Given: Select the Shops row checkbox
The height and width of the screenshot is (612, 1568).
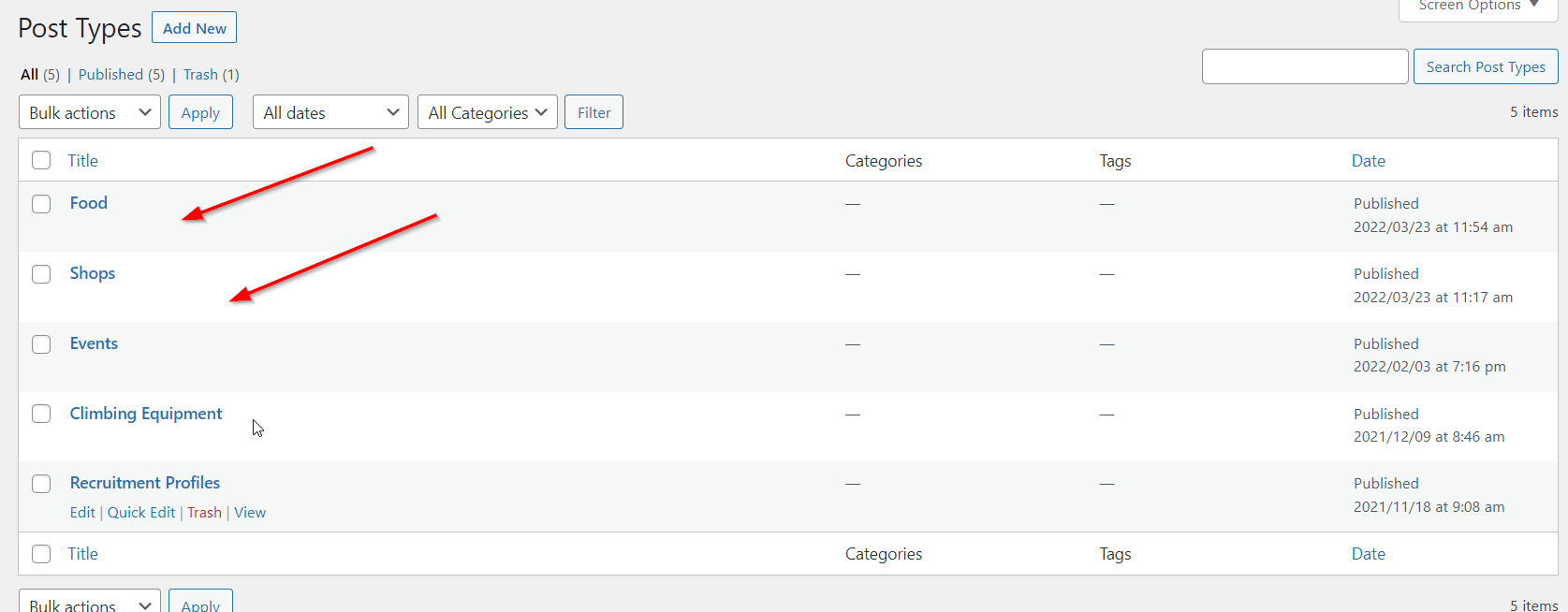Looking at the screenshot, I should point(41,274).
